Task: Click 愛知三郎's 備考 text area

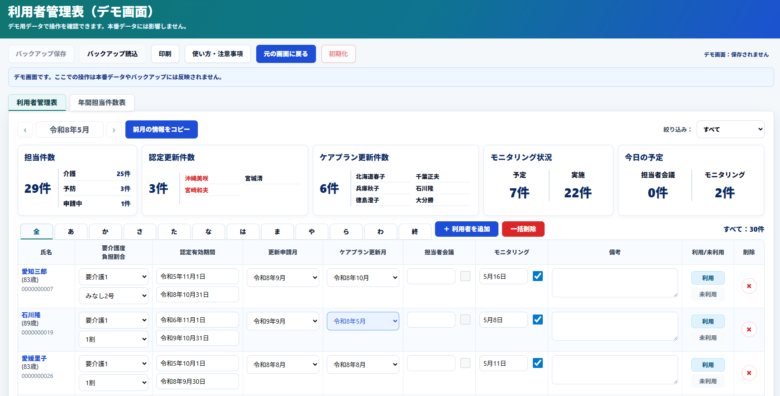Action: click(615, 283)
